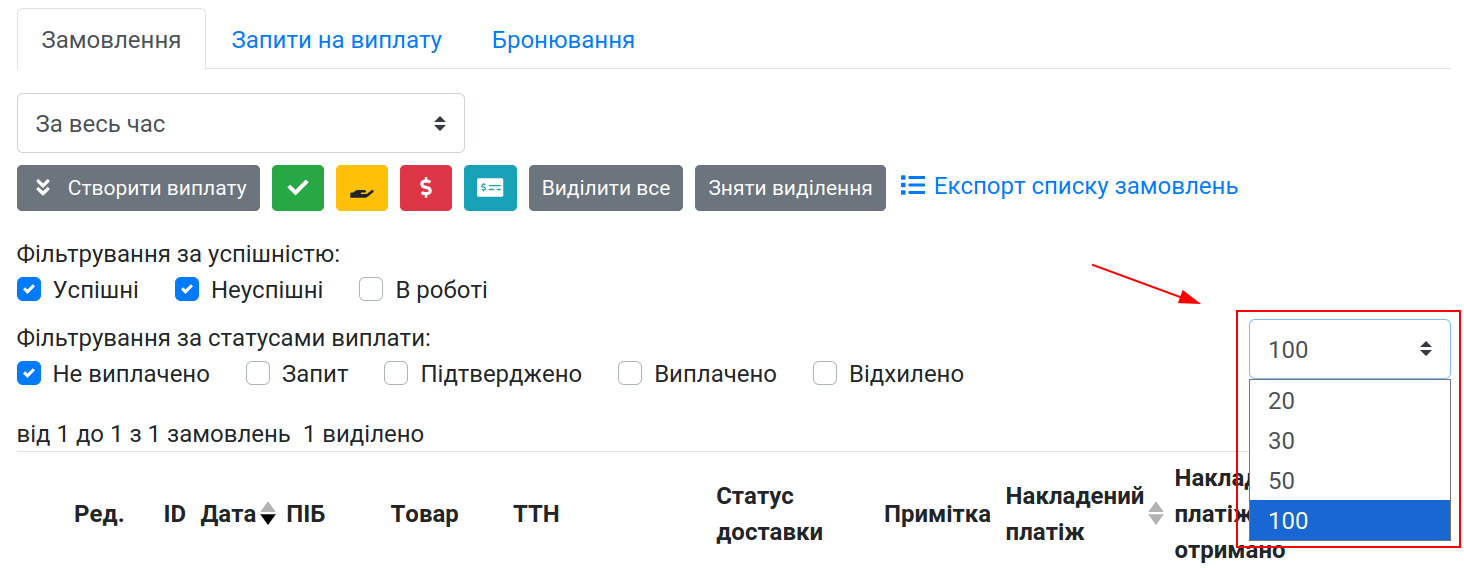
Task: Switch to Запити на виплату tab
Action: point(337,40)
